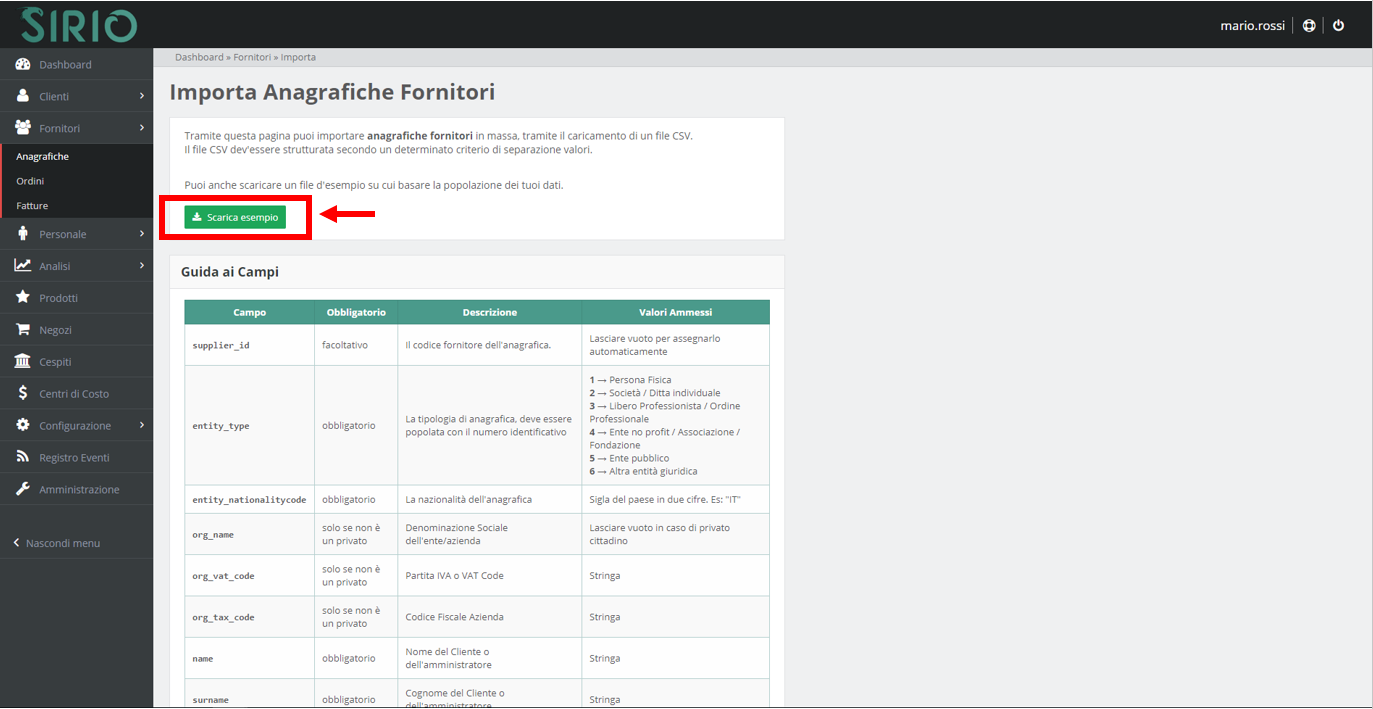Expand the Configurazione submenu arrow
Image resolution: width=1373 pixels, height=709 pixels.
142,425
